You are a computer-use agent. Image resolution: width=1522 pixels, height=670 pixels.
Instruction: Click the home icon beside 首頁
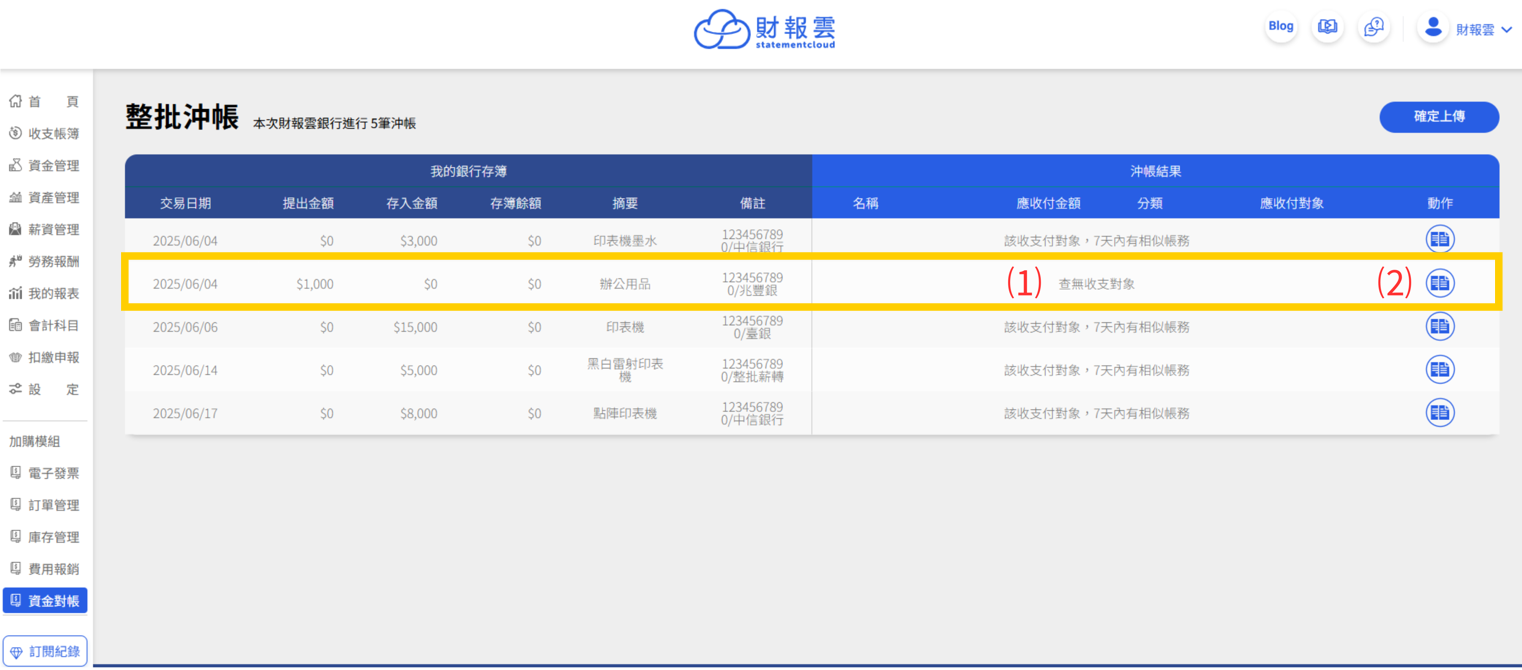tap(15, 101)
